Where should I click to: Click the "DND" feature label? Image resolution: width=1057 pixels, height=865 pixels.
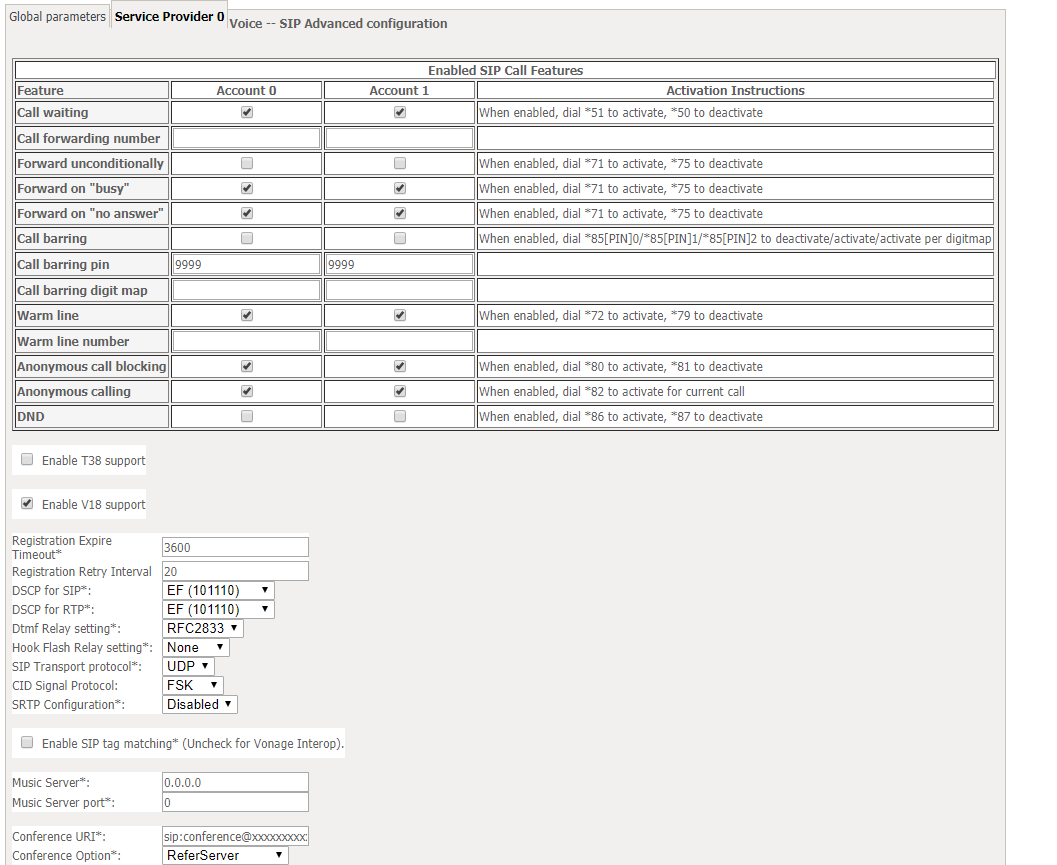pos(31,416)
